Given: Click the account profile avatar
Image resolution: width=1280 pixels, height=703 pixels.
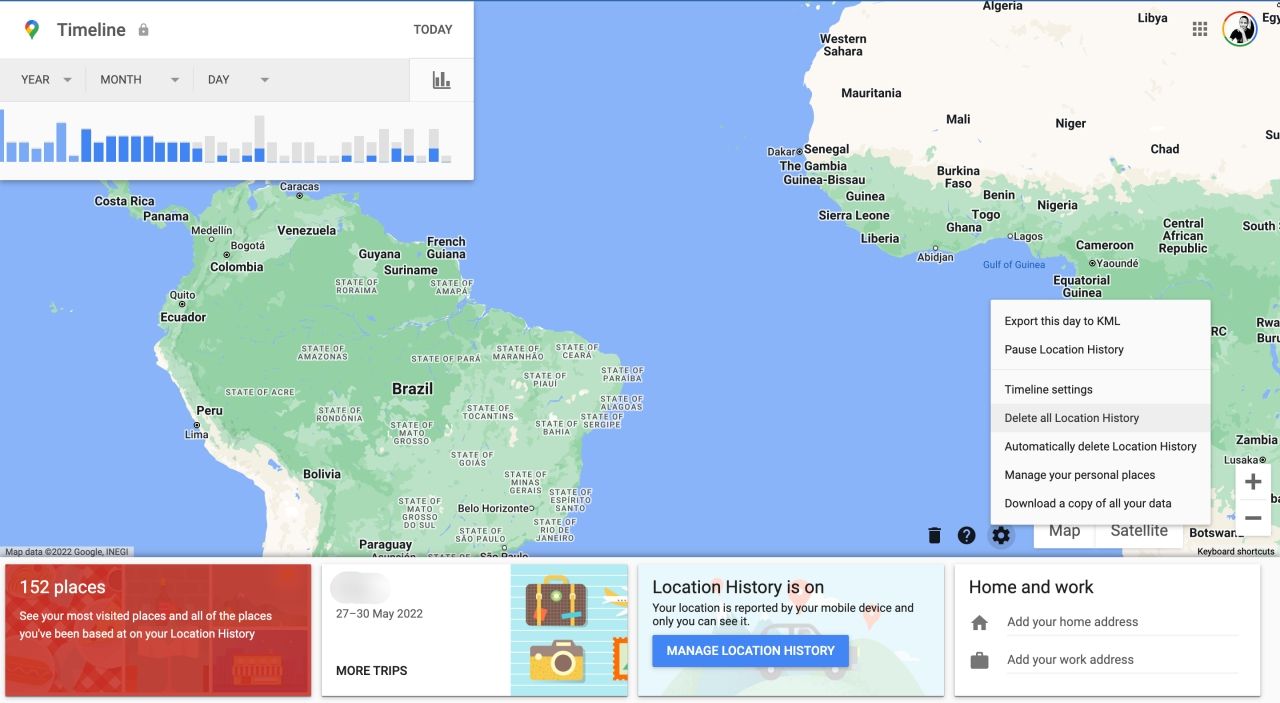Looking at the screenshot, I should [x=1240, y=29].
